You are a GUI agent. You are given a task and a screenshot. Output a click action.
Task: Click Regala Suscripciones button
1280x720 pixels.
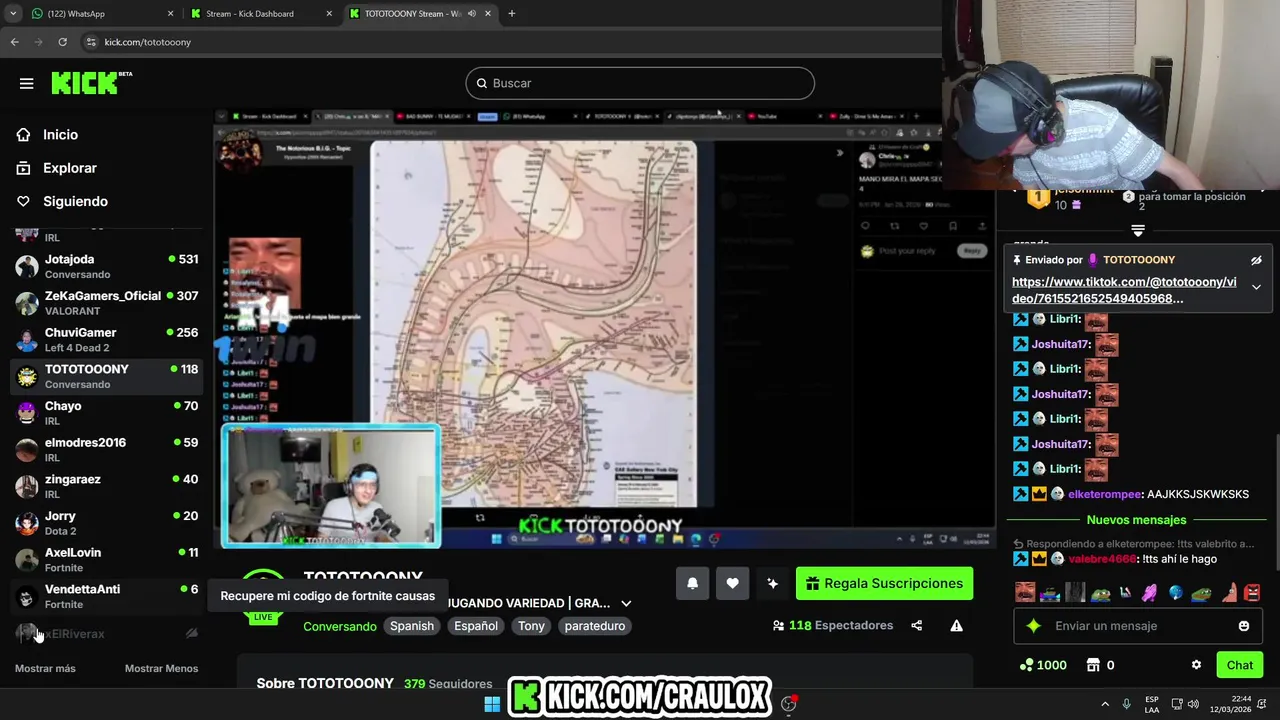point(884,584)
